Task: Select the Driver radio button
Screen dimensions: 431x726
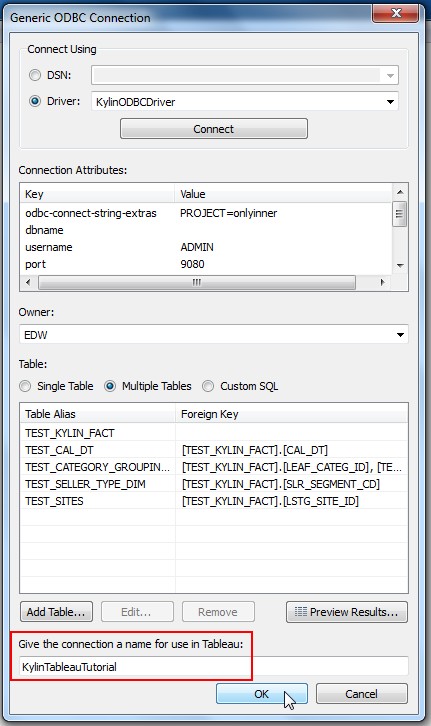Action: pos(35,101)
